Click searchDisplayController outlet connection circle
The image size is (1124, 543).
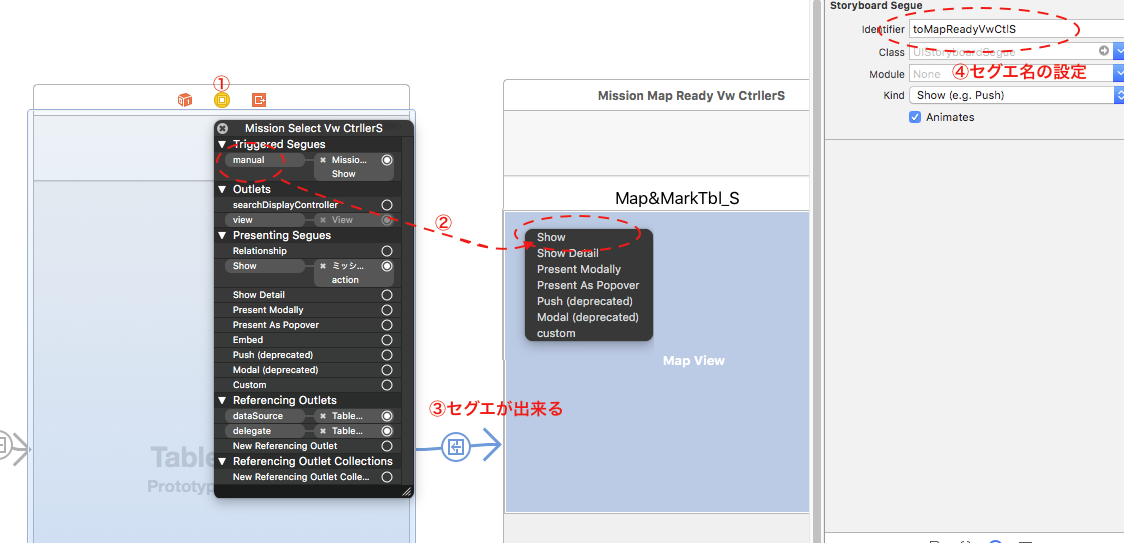pos(387,205)
